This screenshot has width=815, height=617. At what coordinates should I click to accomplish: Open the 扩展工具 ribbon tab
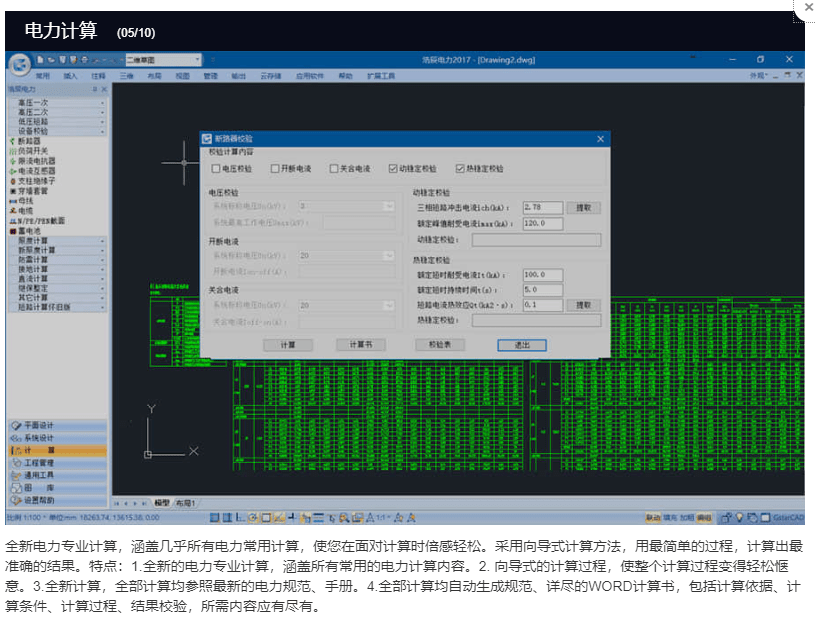(381, 76)
